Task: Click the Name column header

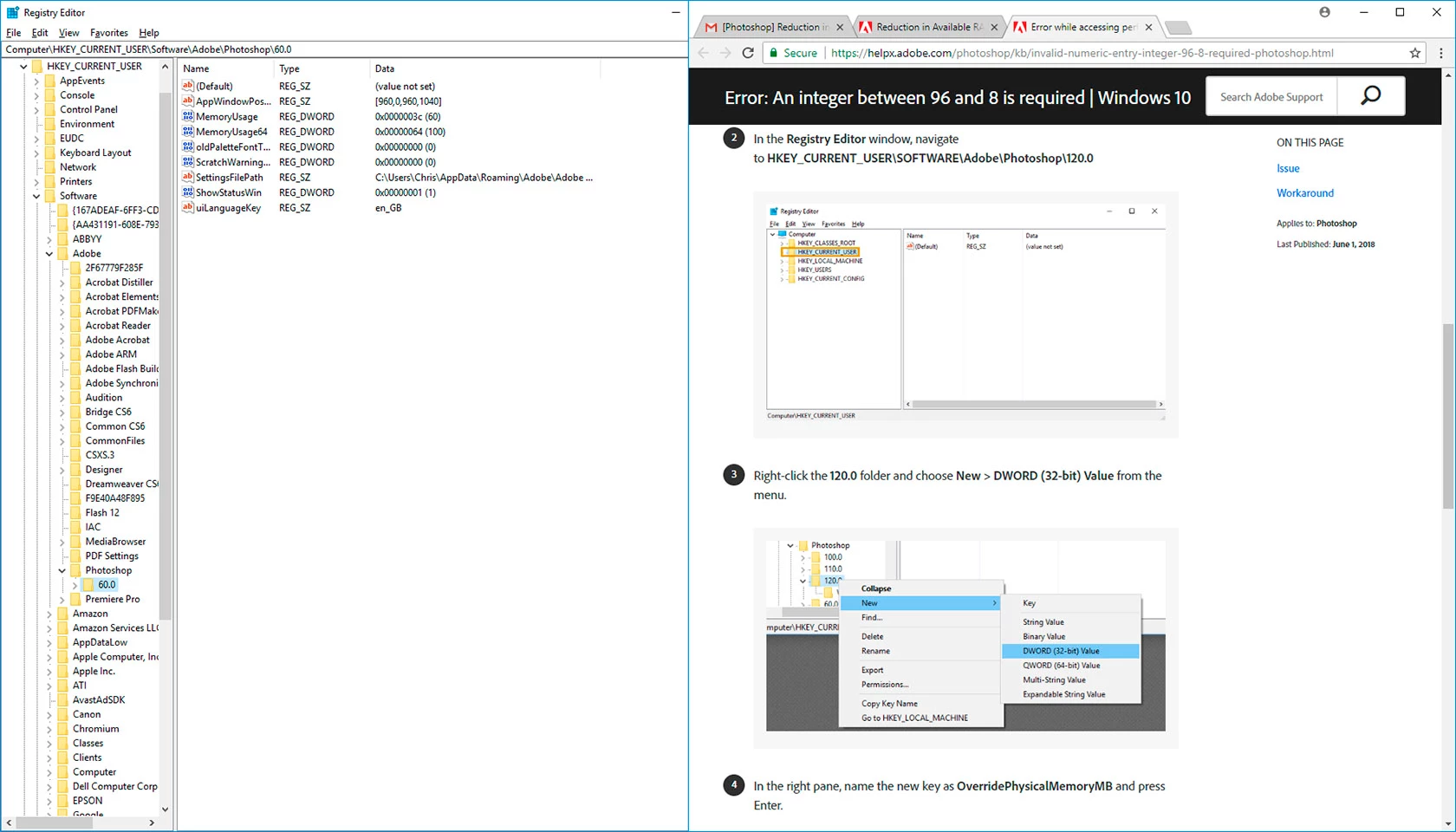Action: (225, 68)
